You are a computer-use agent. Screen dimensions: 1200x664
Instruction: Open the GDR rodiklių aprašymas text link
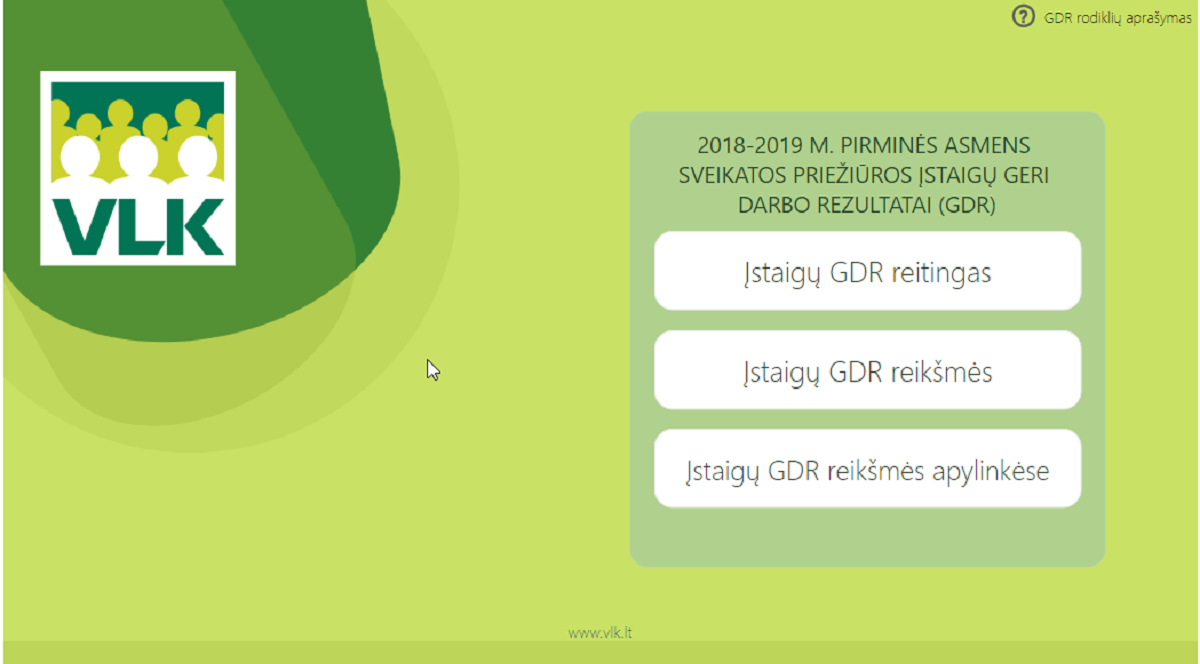pyautogui.click(x=1117, y=18)
